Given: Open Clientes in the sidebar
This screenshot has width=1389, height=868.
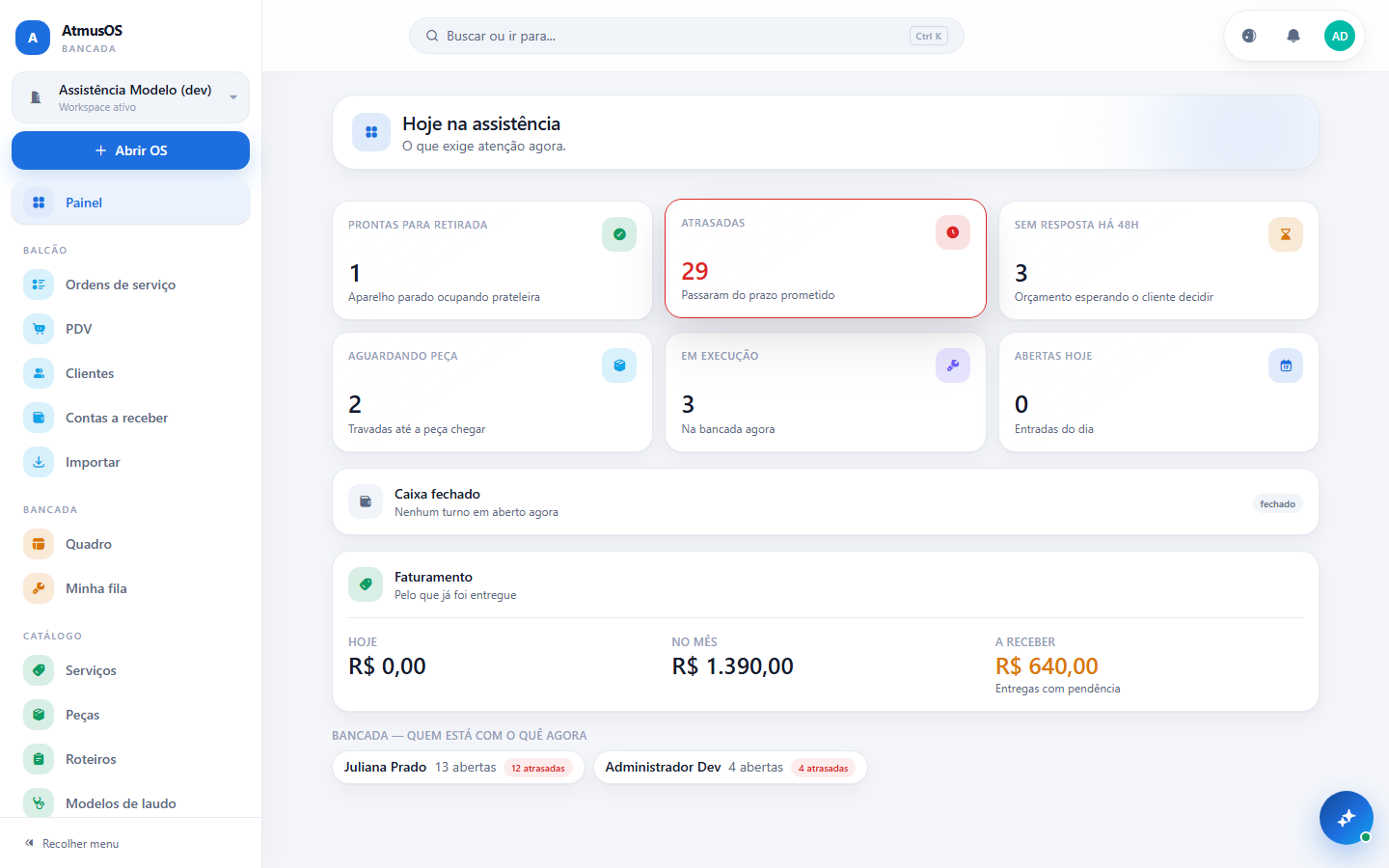Looking at the screenshot, I should (x=130, y=373).
